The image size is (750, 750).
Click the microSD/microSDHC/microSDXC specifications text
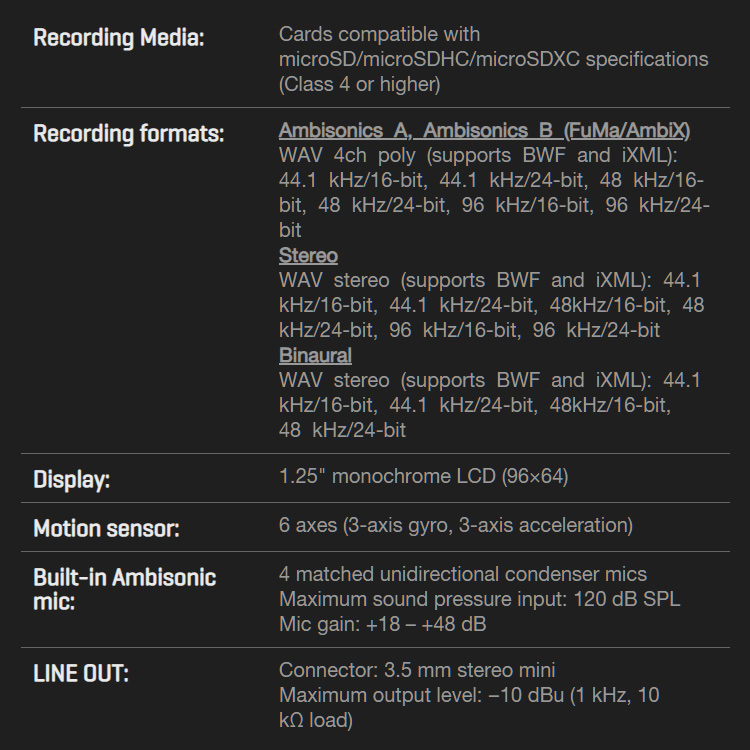point(494,59)
